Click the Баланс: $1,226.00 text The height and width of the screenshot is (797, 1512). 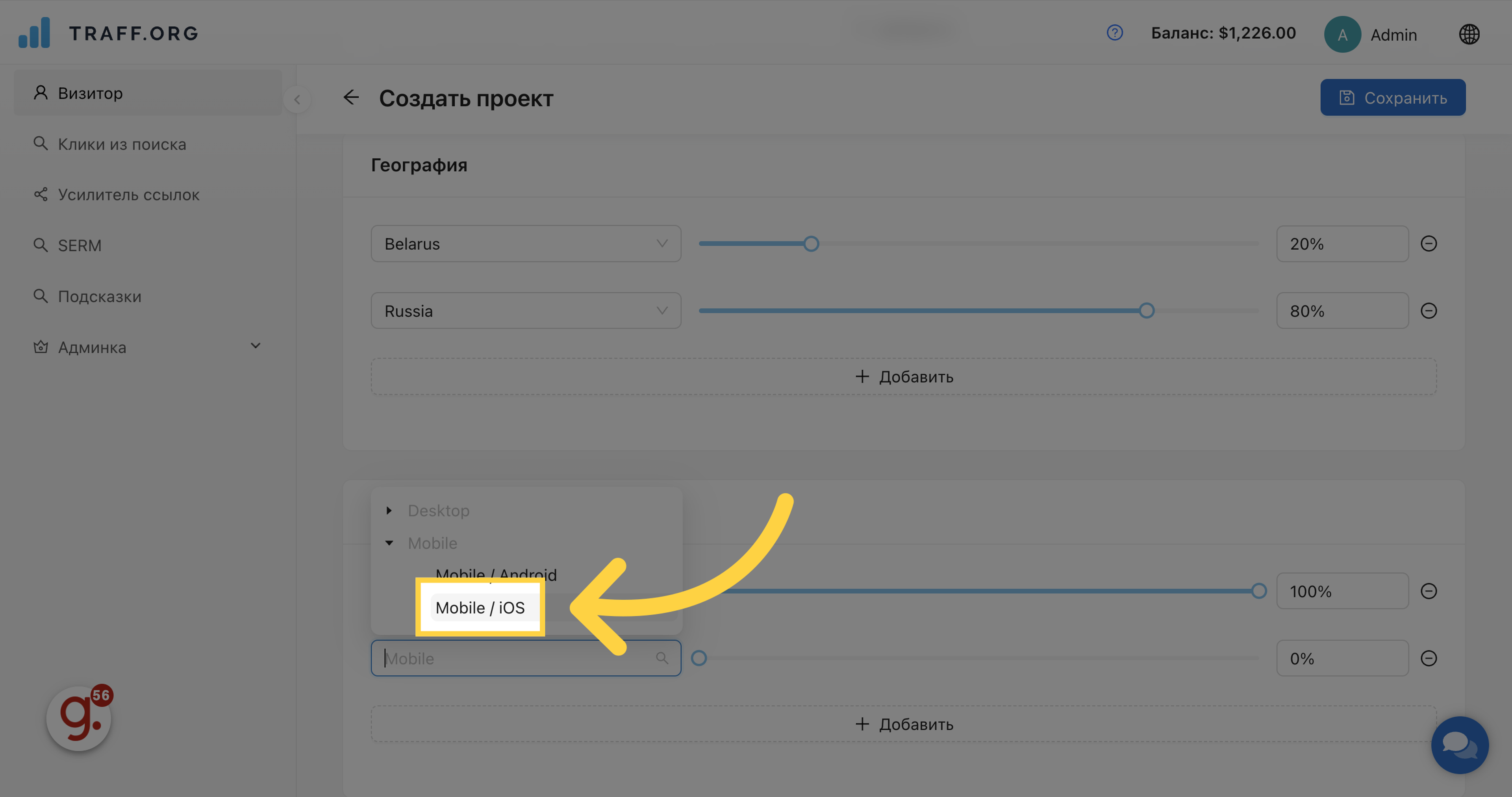(x=1223, y=33)
